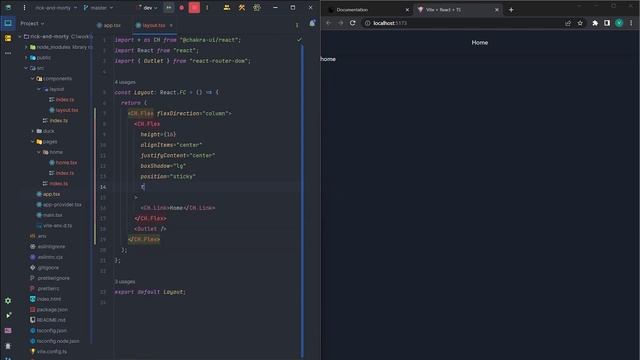
Task: Open vite-env.d.ts file
Action: (x=54, y=226)
